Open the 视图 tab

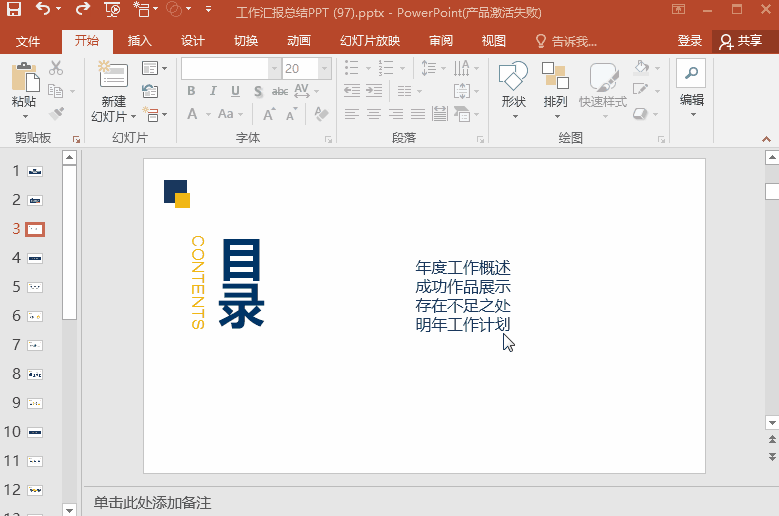[494, 41]
